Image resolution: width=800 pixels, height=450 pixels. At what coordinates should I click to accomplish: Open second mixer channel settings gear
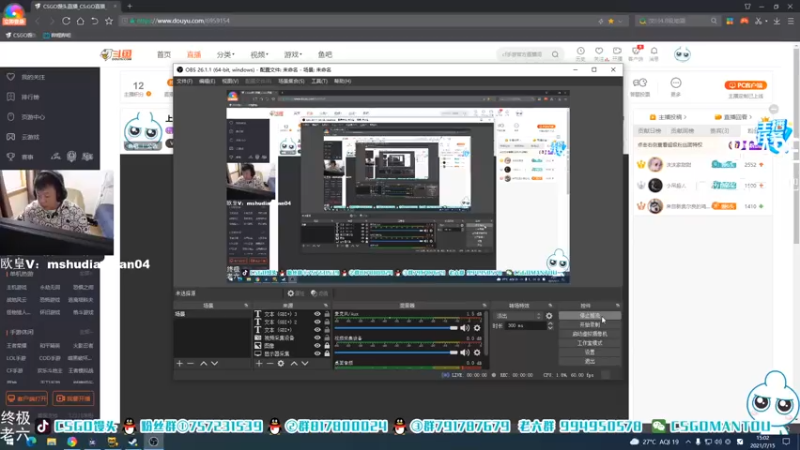pos(477,353)
